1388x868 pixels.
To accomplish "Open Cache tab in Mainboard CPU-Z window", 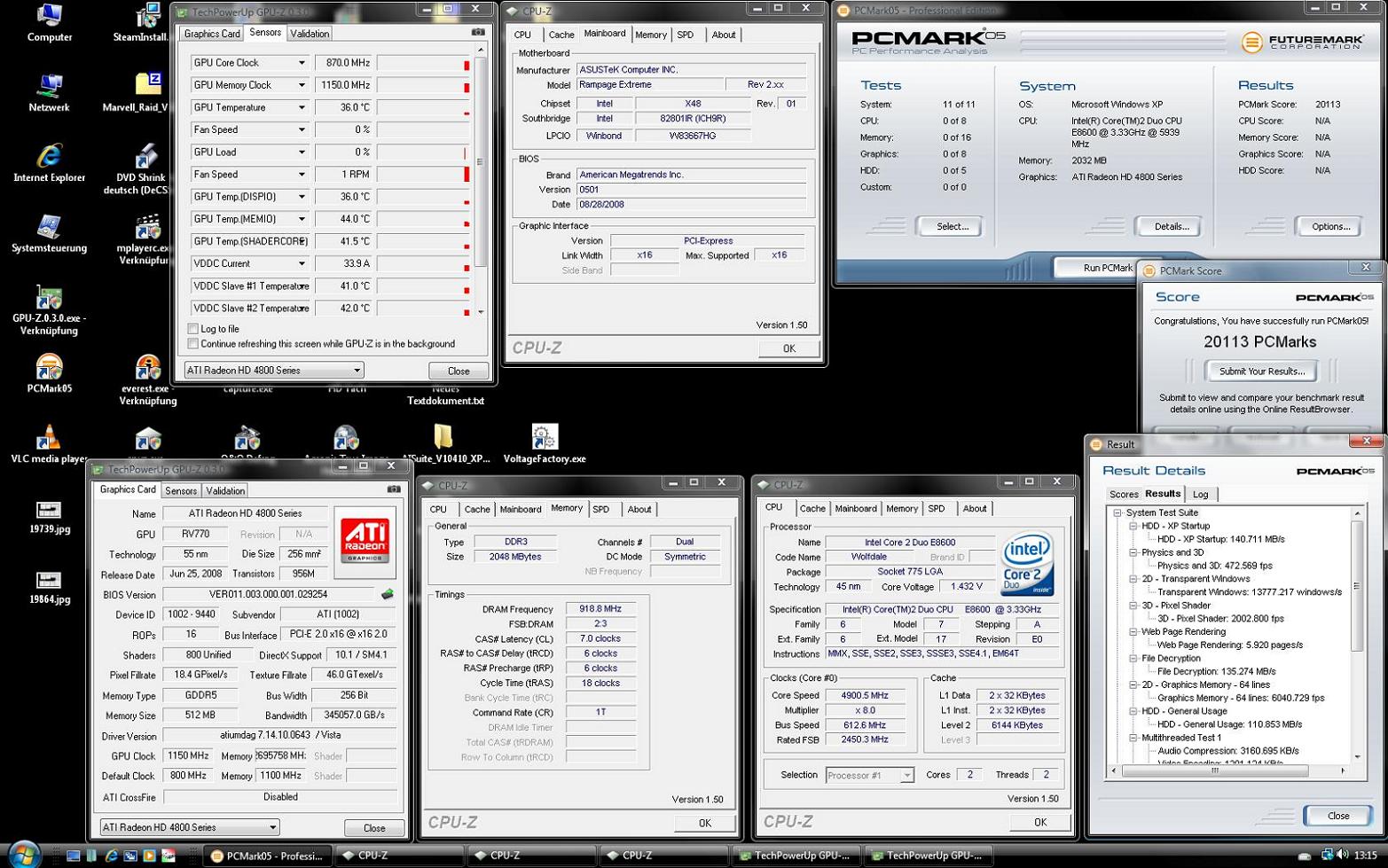I will pos(561,35).
